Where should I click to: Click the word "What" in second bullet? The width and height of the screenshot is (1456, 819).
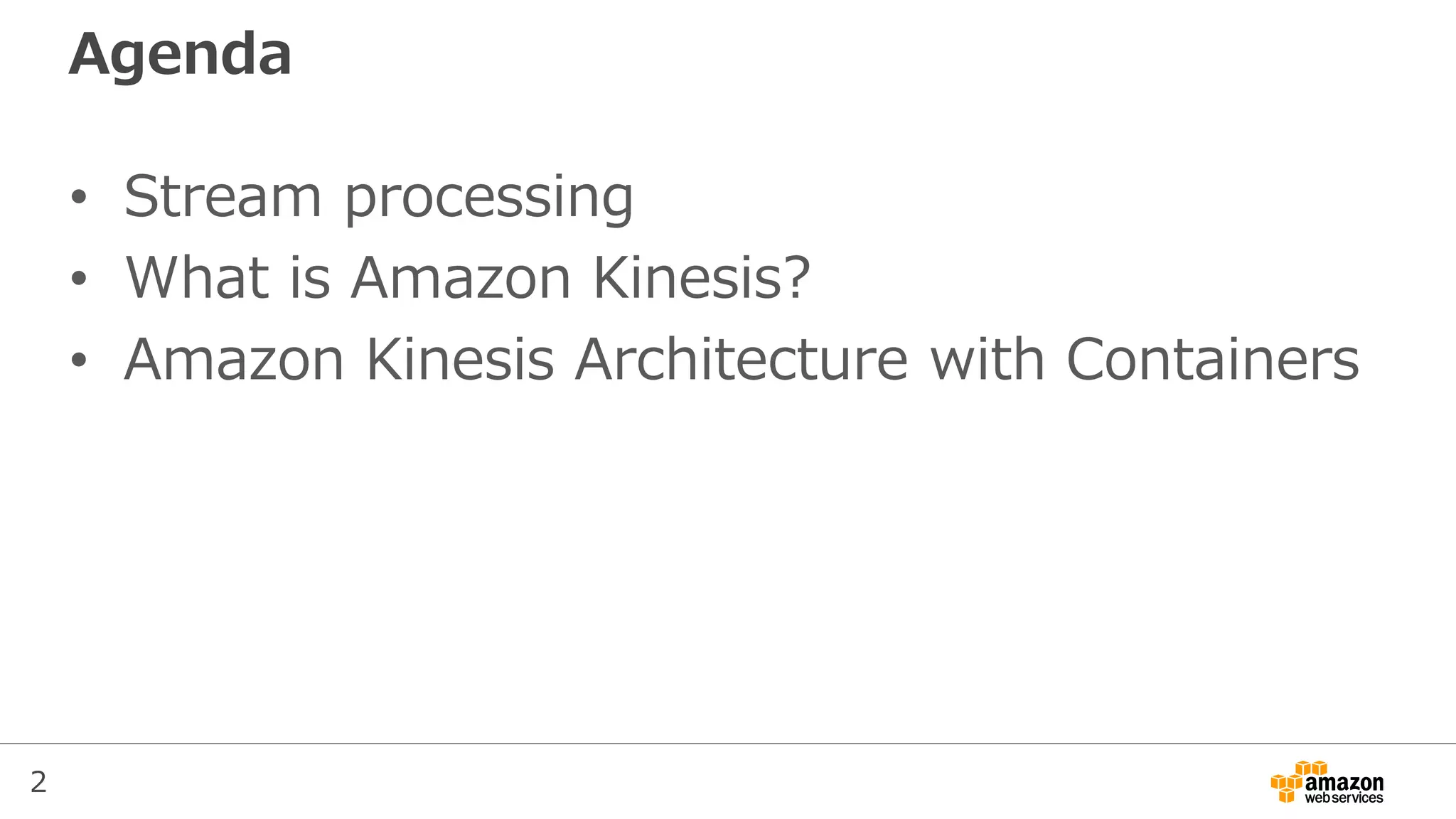pyautogui.click(x=198, y=278)
